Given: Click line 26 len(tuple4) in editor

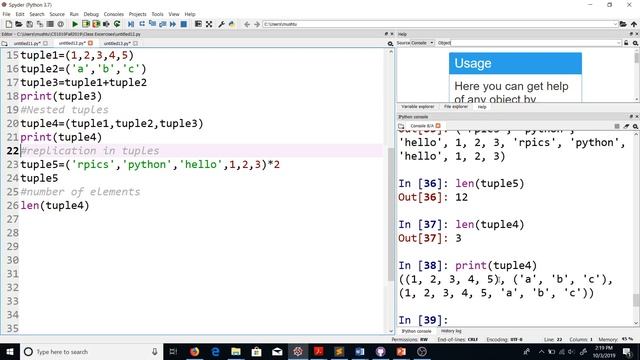Looking at the screenshot, I should (x=55, y=205).
